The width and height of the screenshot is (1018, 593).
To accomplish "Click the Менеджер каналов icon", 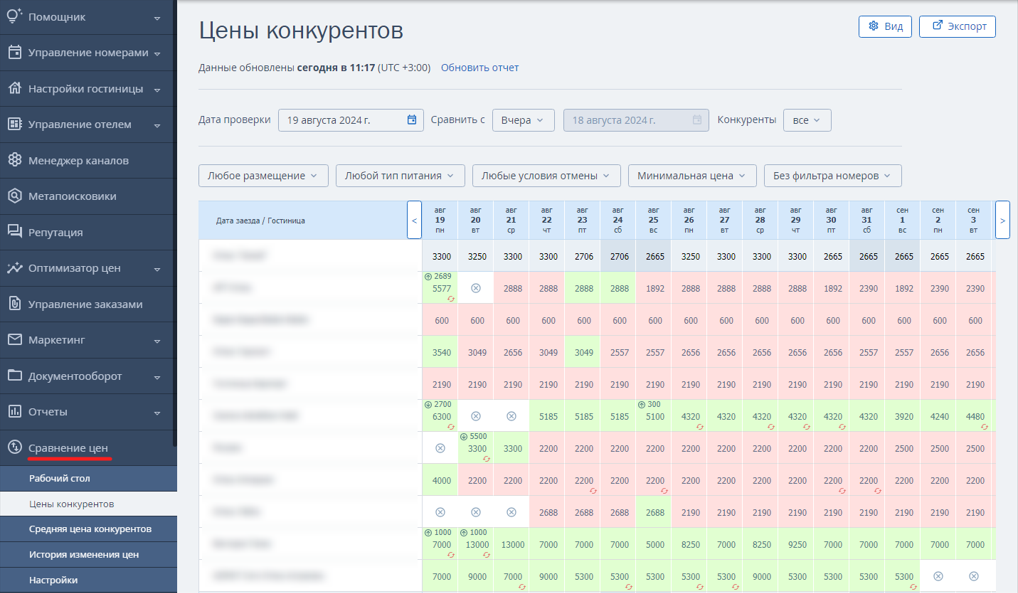I will point(14,160).
